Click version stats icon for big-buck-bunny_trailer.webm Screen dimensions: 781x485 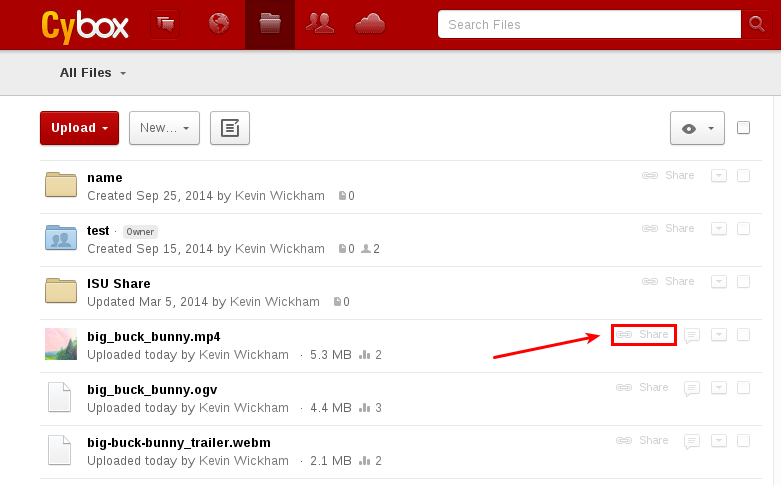pos(365,461)
